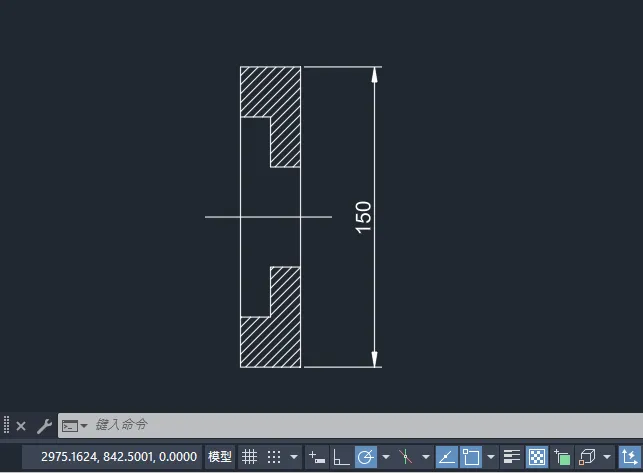This screenshot has height=473, width=643.
Task: Open snap mode settings dropdown arrow
Action: click(294, 457)
